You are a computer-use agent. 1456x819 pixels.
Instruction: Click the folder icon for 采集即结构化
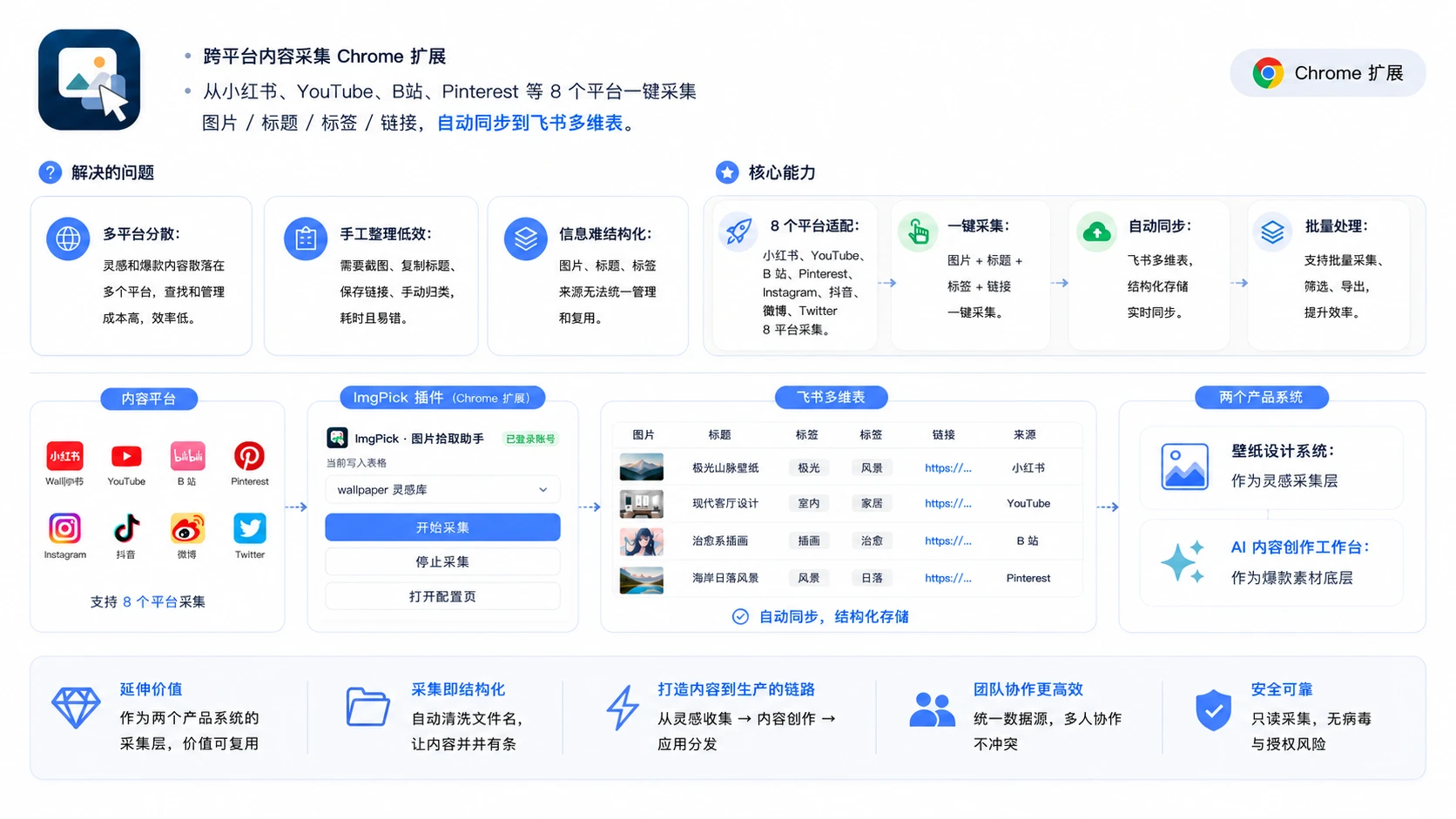click(x=367, y=707)
